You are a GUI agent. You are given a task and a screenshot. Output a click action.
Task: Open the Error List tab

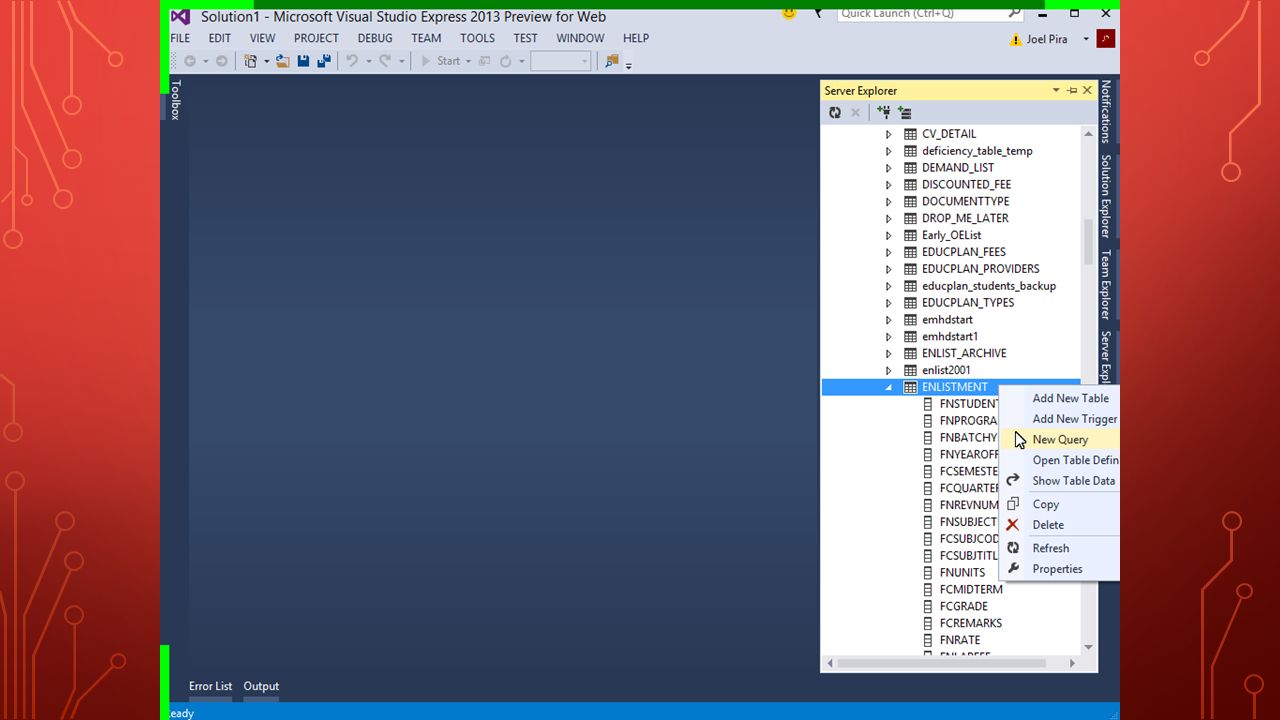point(210,686)
